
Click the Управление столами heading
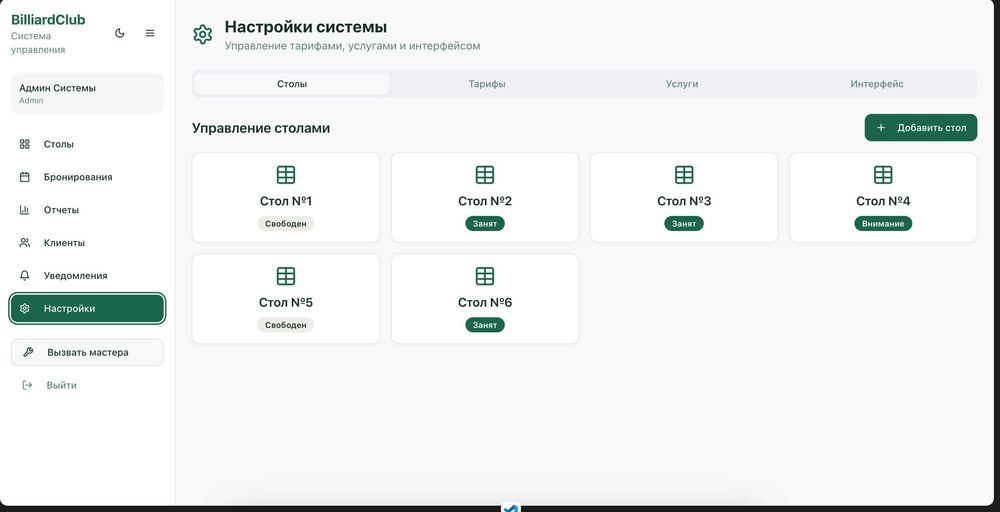(x=261, y=128)
